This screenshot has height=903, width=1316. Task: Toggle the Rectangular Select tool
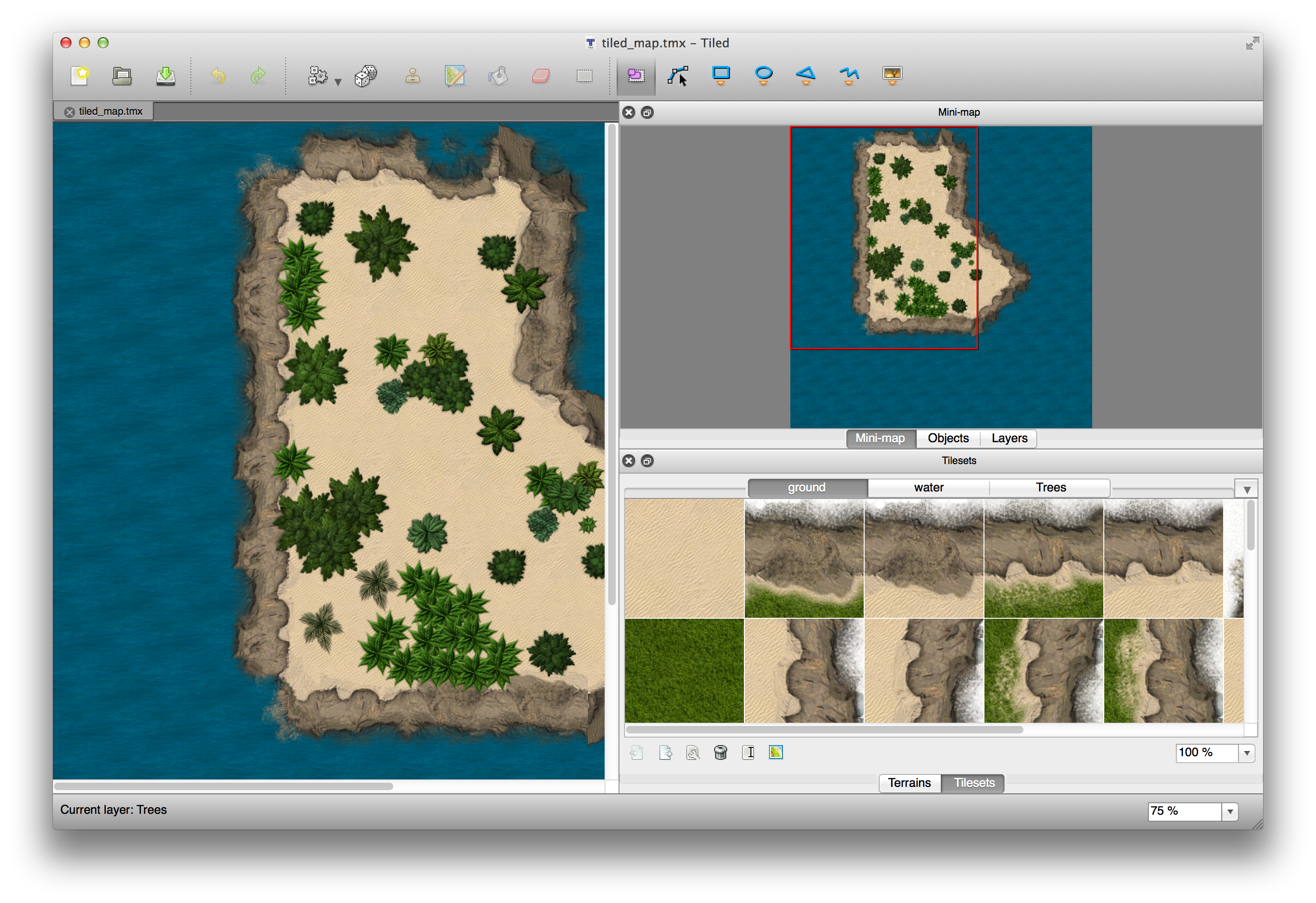[x=584, y=75]
